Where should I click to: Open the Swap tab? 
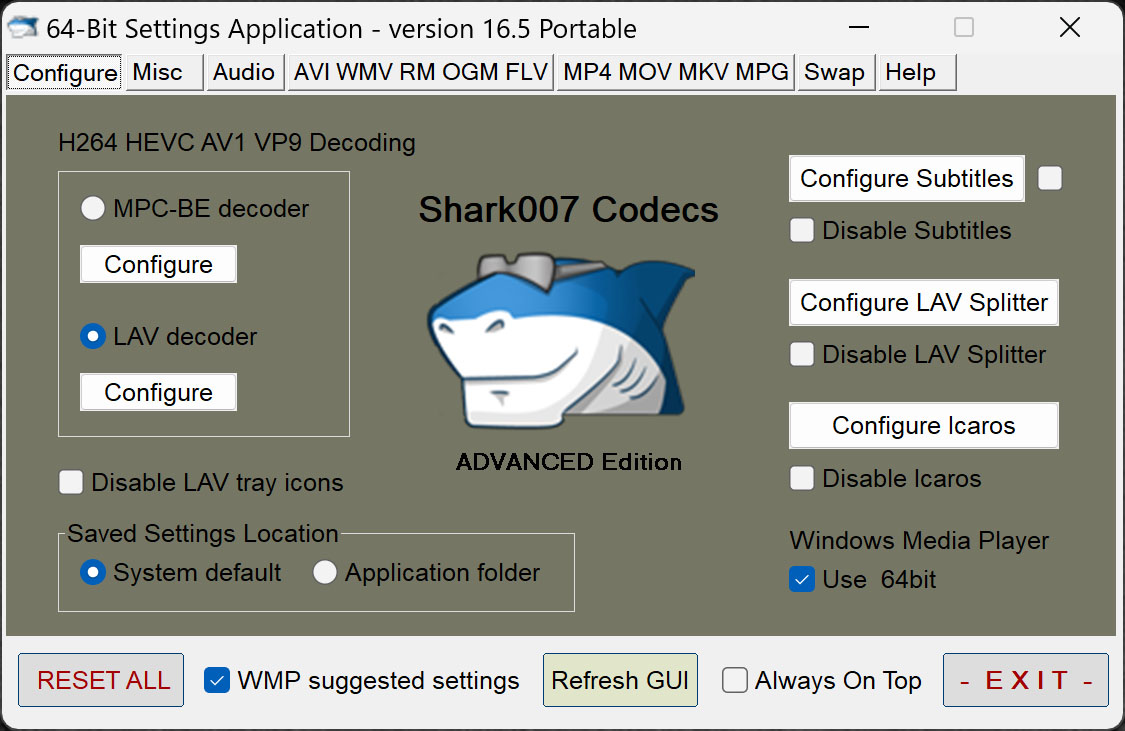834,73
